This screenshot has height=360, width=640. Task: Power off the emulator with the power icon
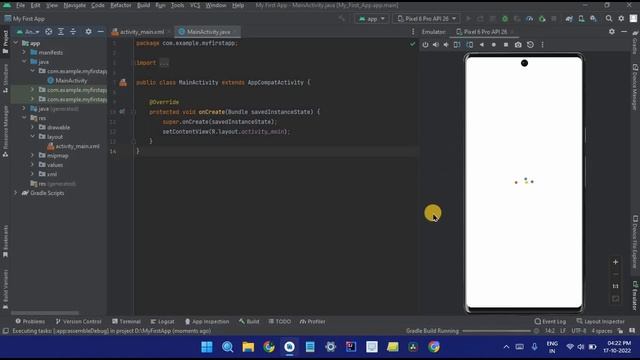(425, 45)
